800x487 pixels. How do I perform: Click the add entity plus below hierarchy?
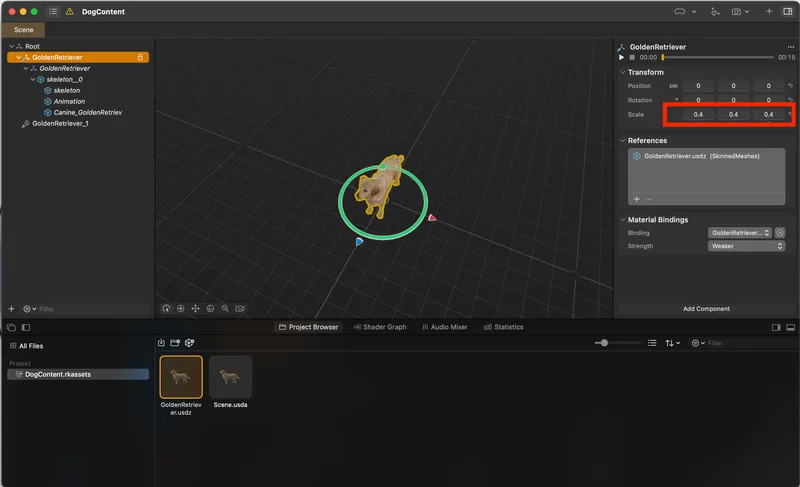(11, 309)
